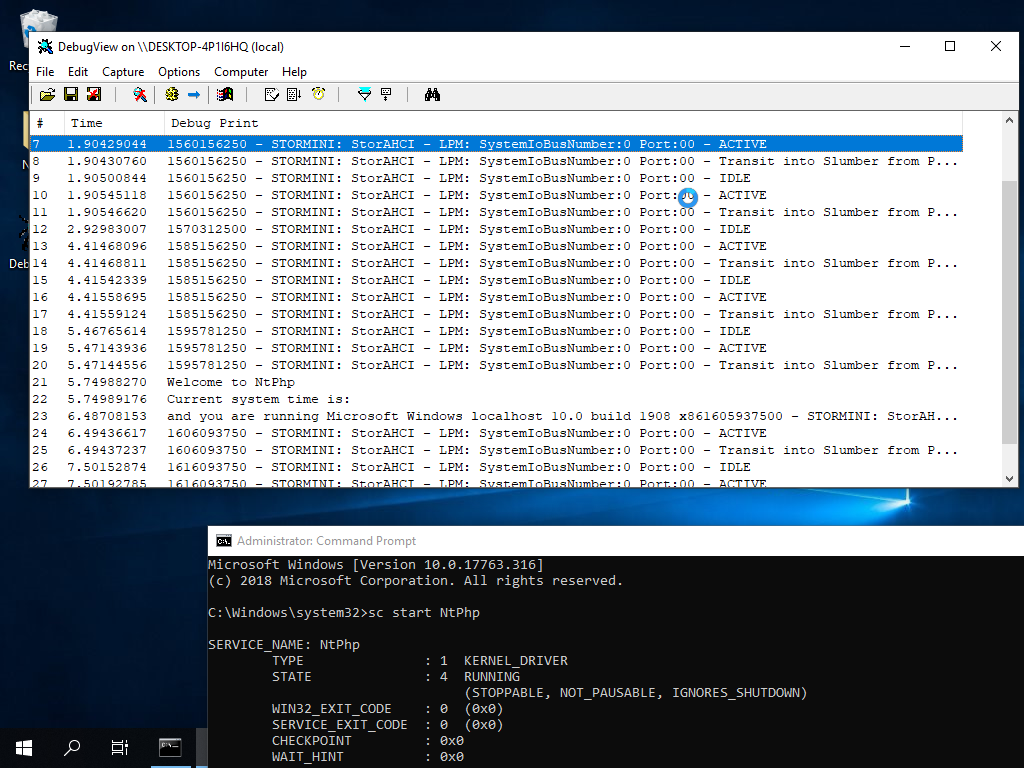The width and height of the screenshot is (1024, 768).
Task: Select the 'Welcome to NtPhp' row
Action: [x=496, y=381]
